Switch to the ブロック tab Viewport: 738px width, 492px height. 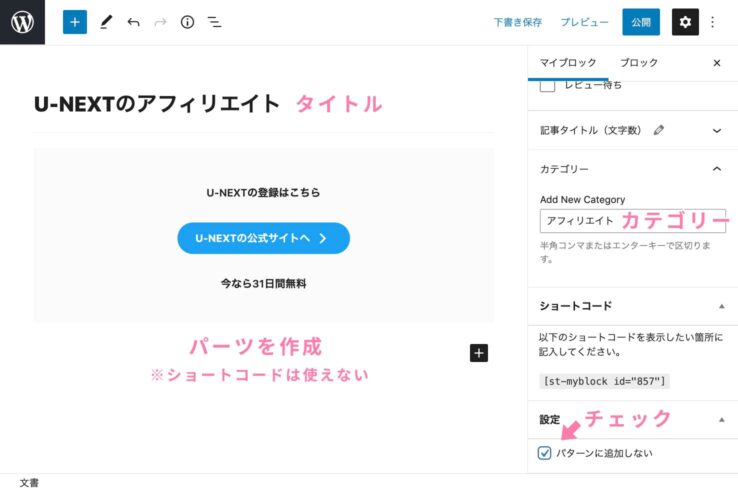point(639,63)
